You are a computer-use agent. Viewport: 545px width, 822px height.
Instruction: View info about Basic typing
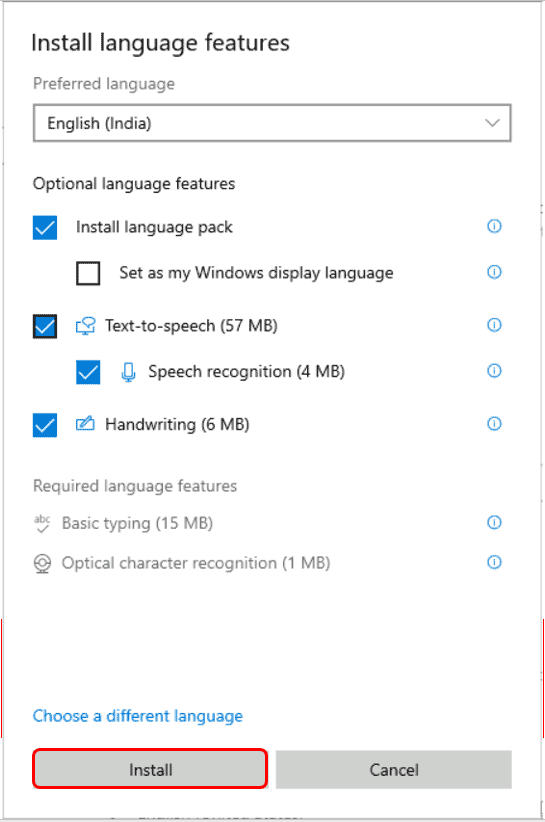[x=494, y=522]
